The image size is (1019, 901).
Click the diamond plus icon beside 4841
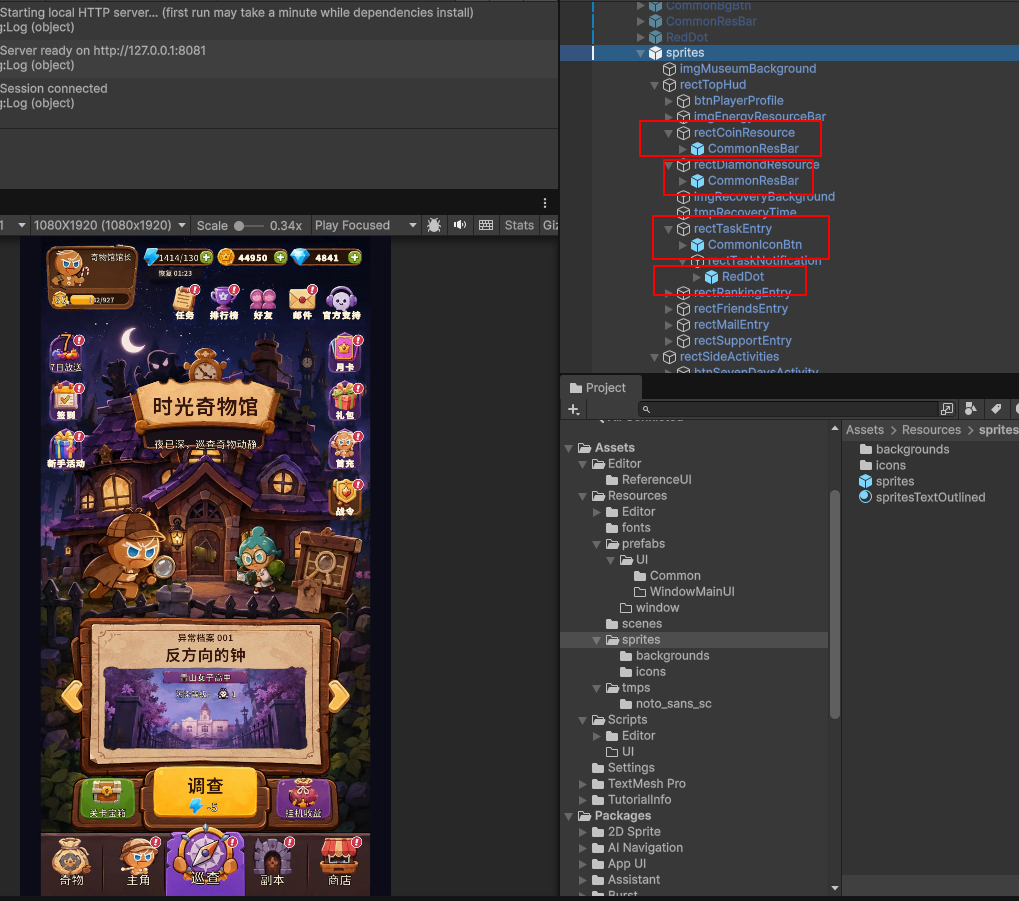354,257
